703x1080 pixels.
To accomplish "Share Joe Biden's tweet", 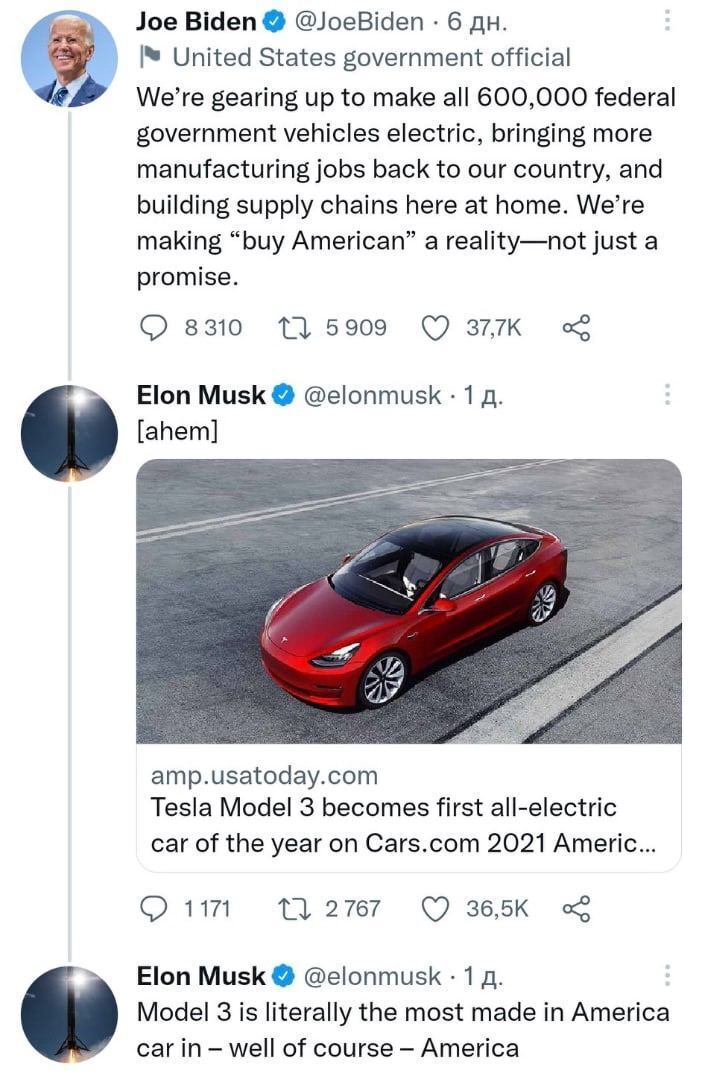I will [577, 328].
